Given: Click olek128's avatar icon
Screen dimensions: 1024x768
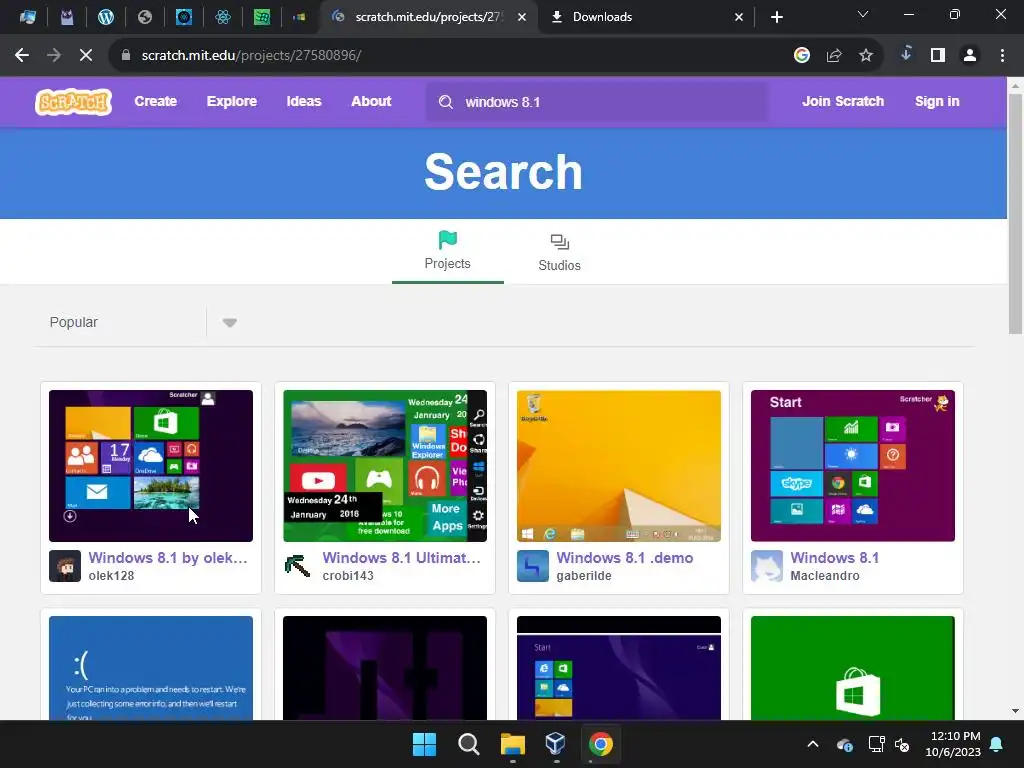Looking at the screenshot, I should pyautogui.click(x=65, y=566).
